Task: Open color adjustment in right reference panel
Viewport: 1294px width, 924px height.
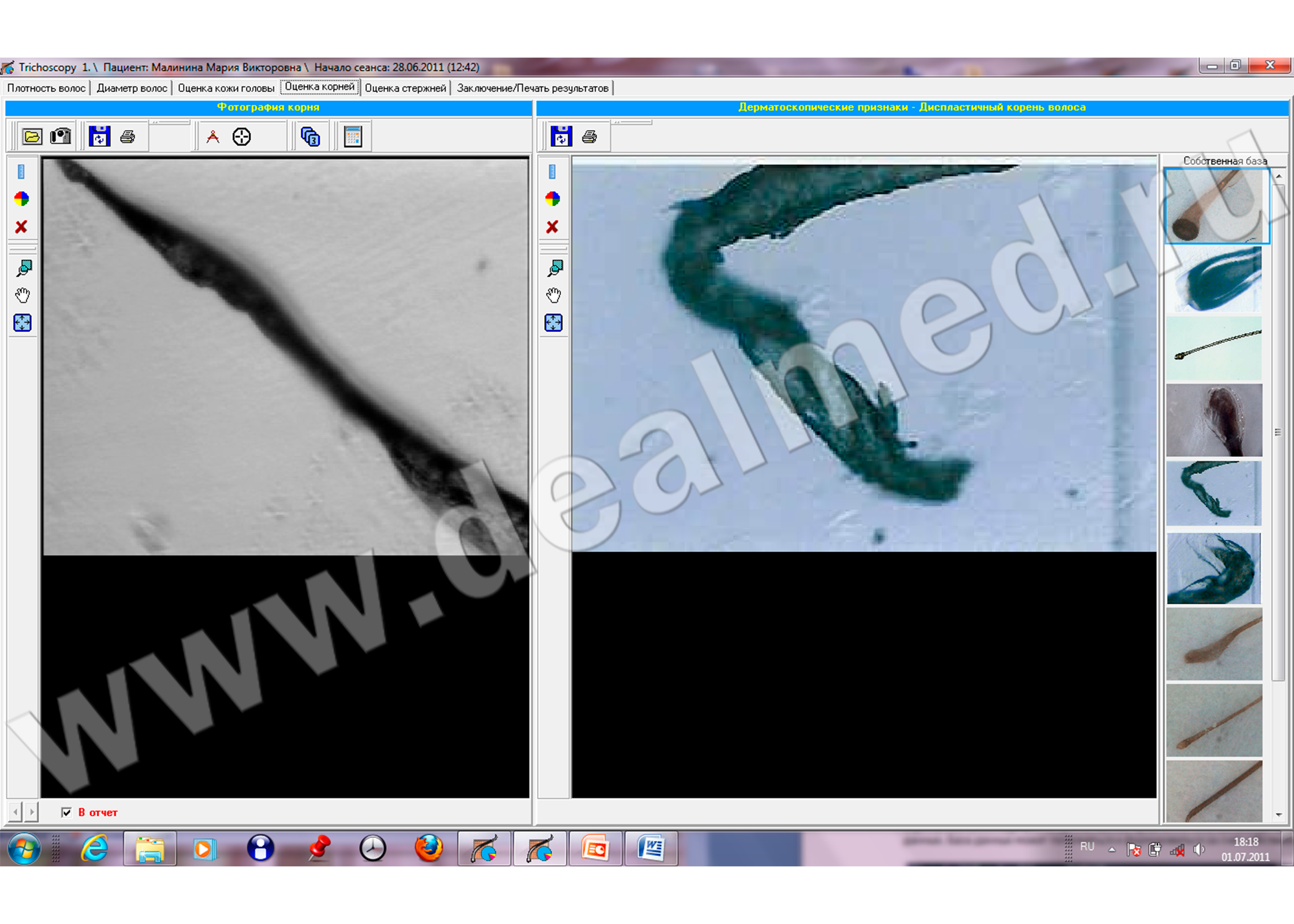Action: pyautogui.click(x=553, y=199)
